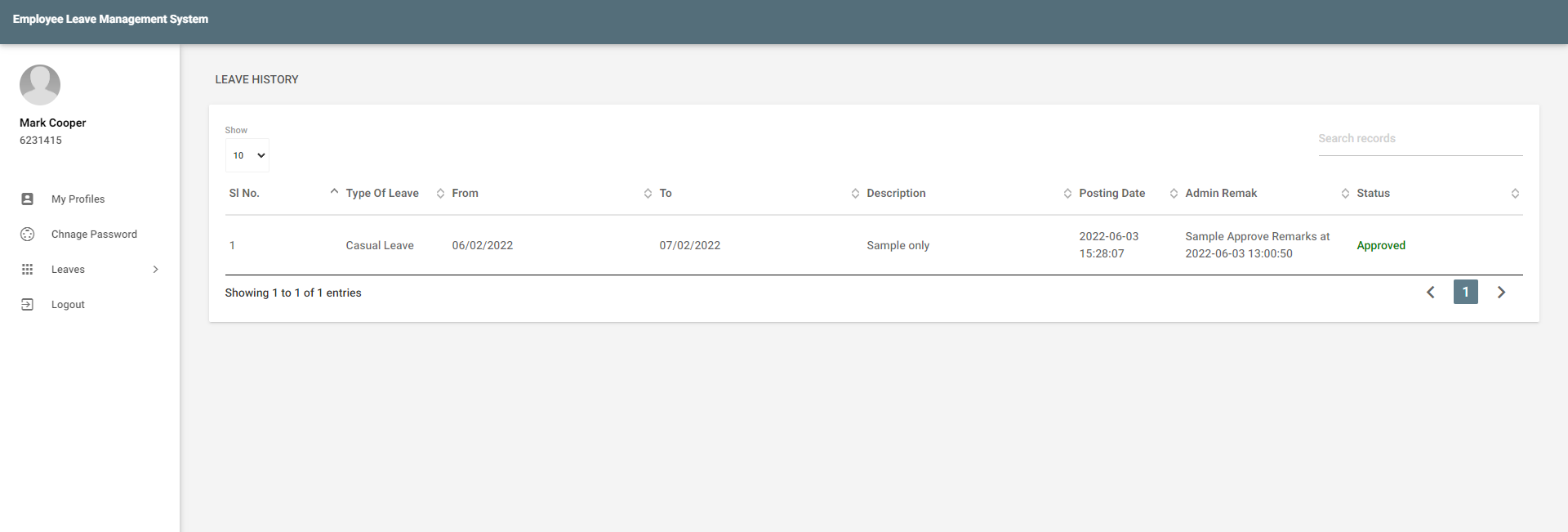Select Logout in the sidebar
This screenshot has width=1568, height=532.
[x=90, y=304]
